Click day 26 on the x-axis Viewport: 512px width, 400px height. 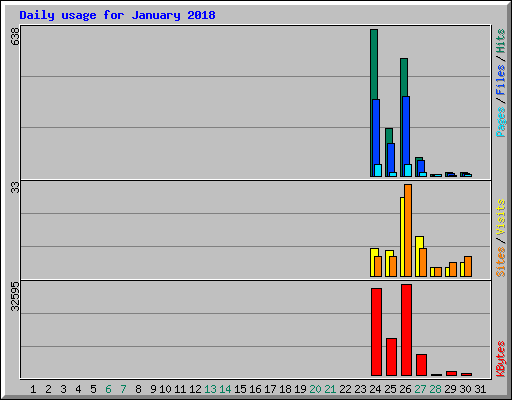point(405,389)
